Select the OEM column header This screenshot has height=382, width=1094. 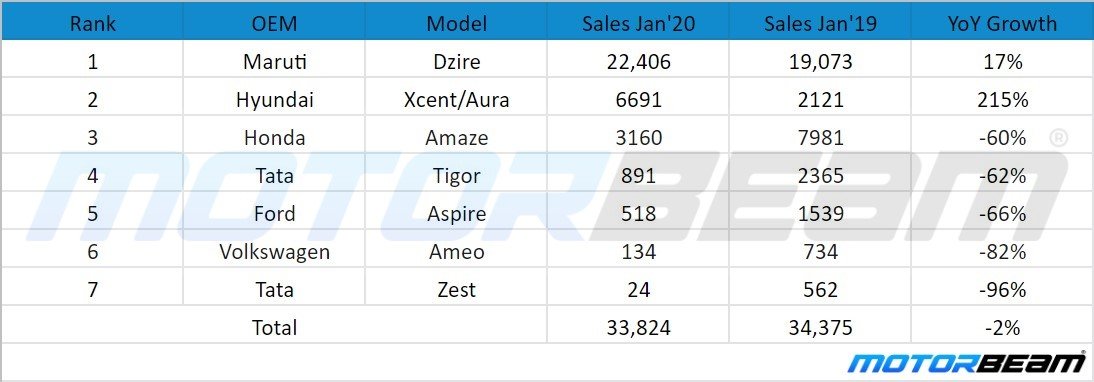pos(274,24)
